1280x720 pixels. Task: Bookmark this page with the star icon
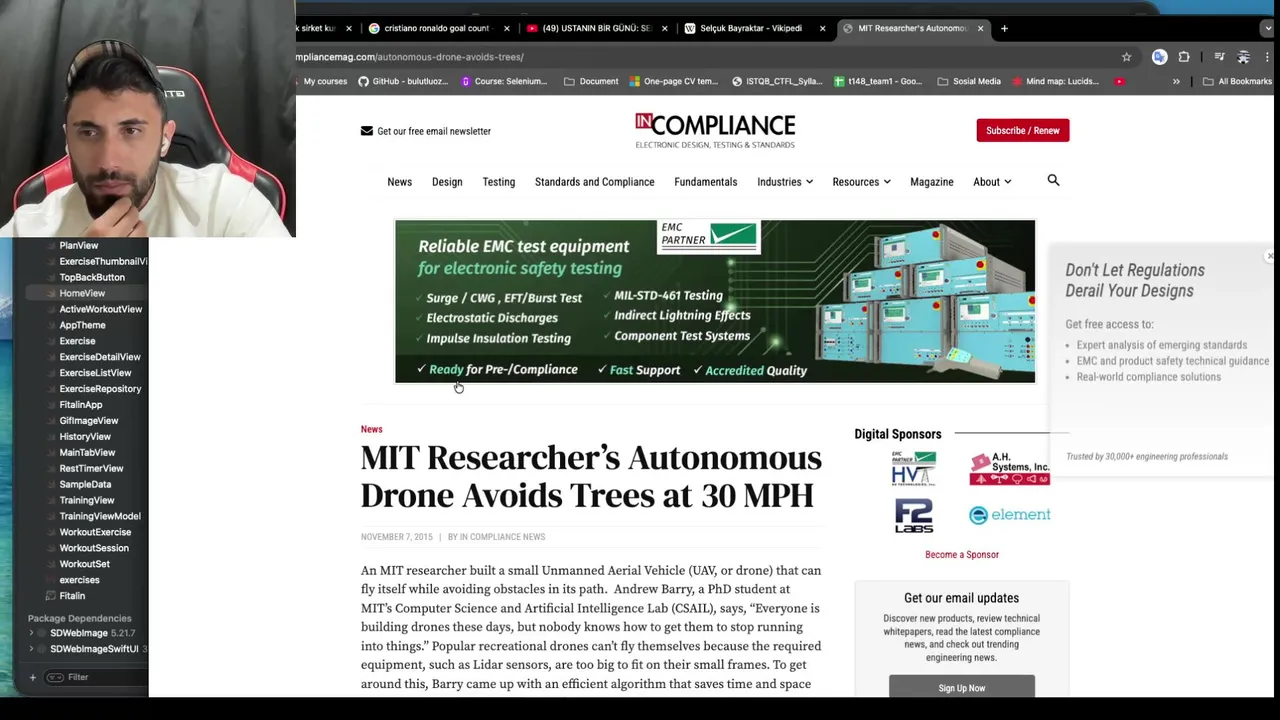coord(1126,57)
